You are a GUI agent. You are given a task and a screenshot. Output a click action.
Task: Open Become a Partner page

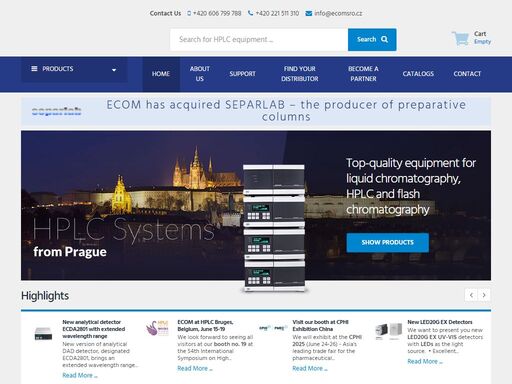click(x=363, y=74)
